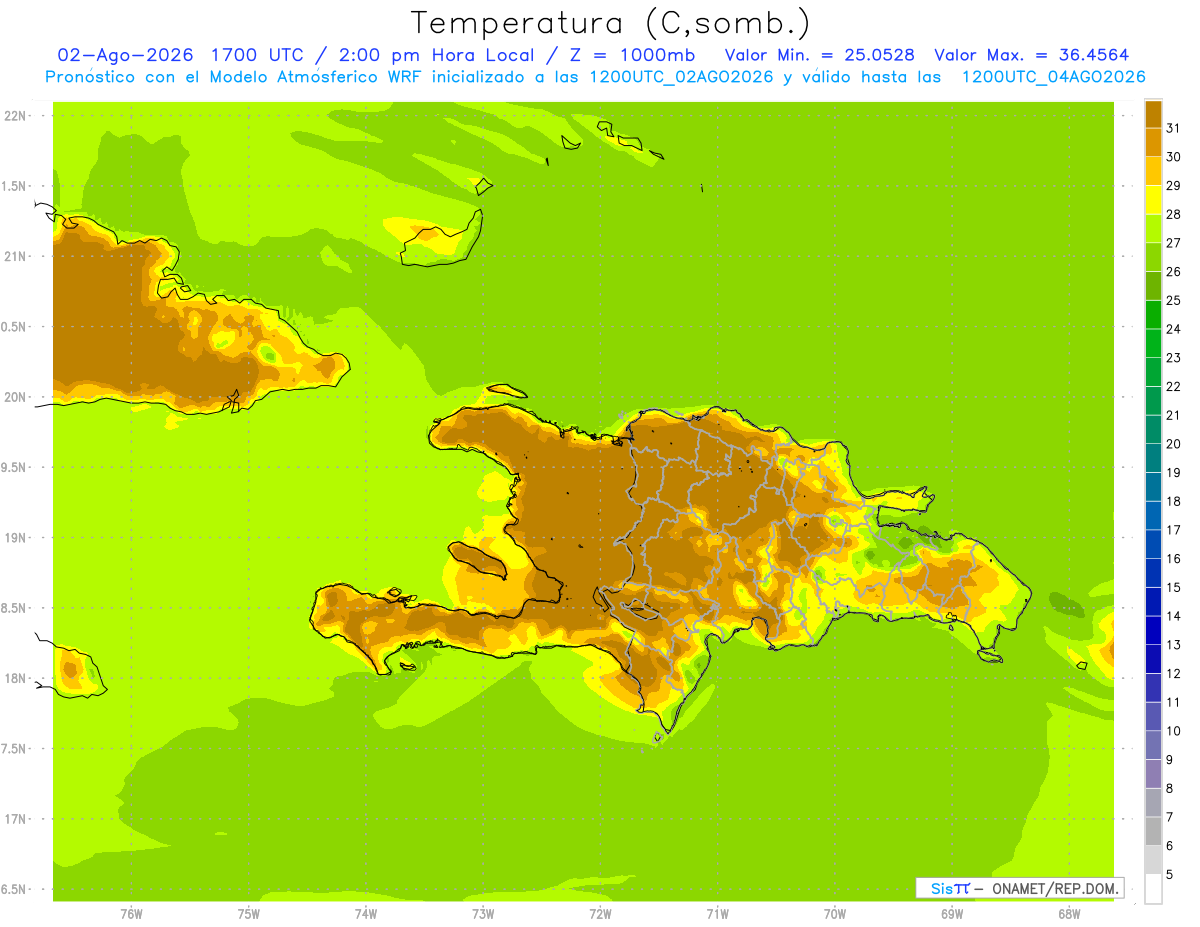
Task: Click the '71W' longitude axis label
Action: [x=717, y=913]
